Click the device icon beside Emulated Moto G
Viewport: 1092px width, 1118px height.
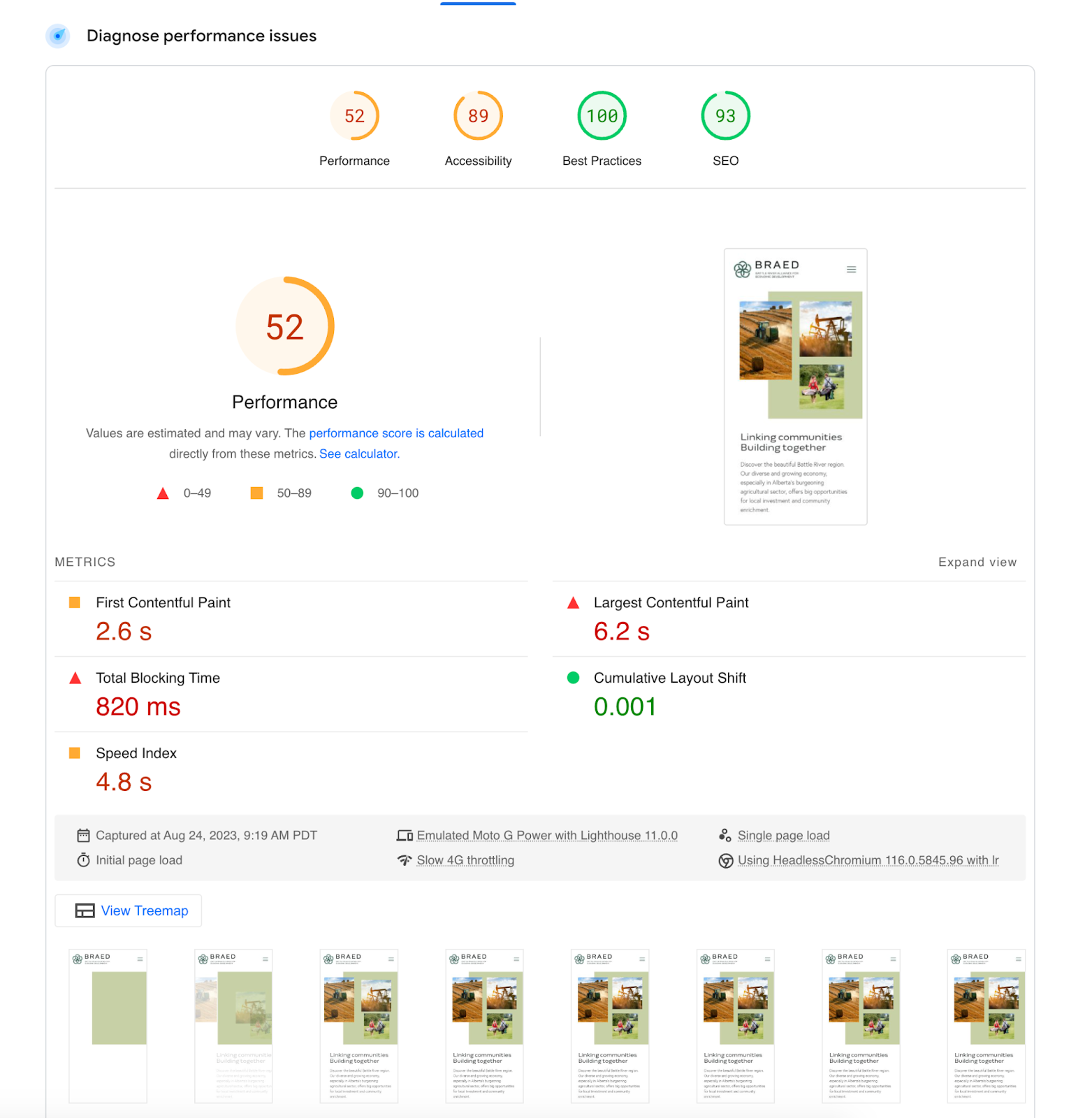[x=405, y=836]
